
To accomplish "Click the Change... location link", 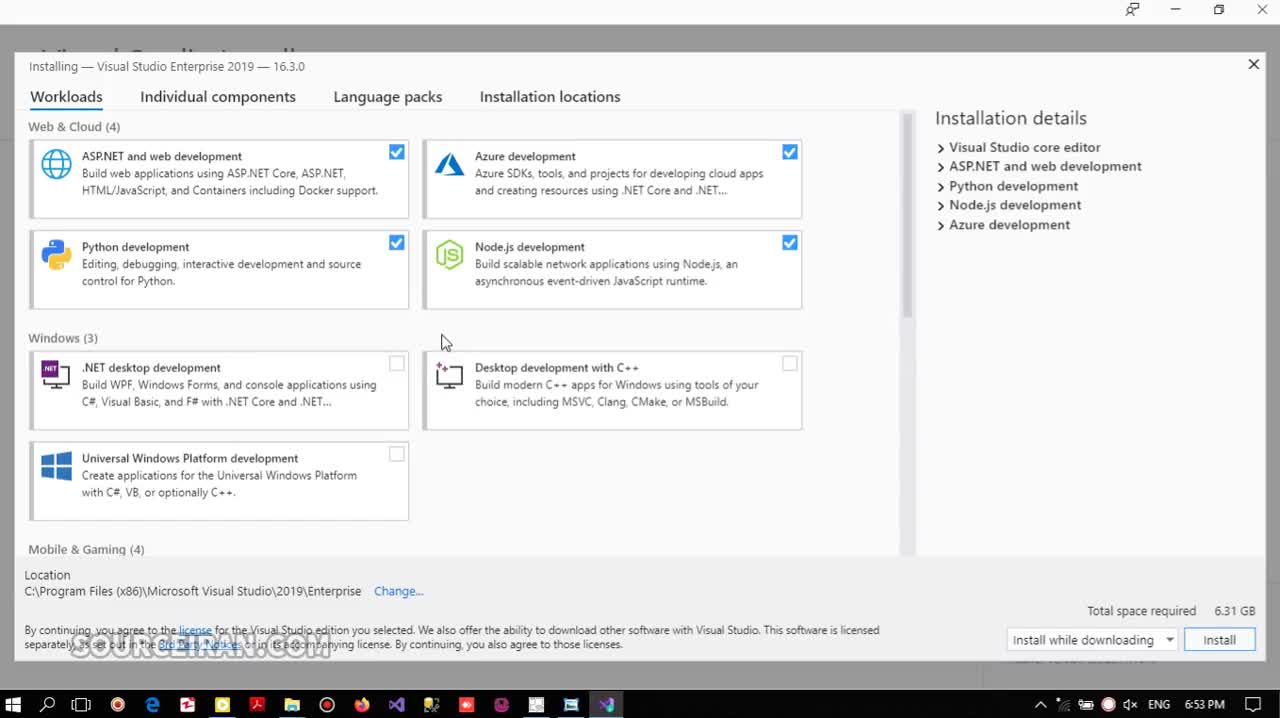I will pyautogui.click(x=398, y=591).
